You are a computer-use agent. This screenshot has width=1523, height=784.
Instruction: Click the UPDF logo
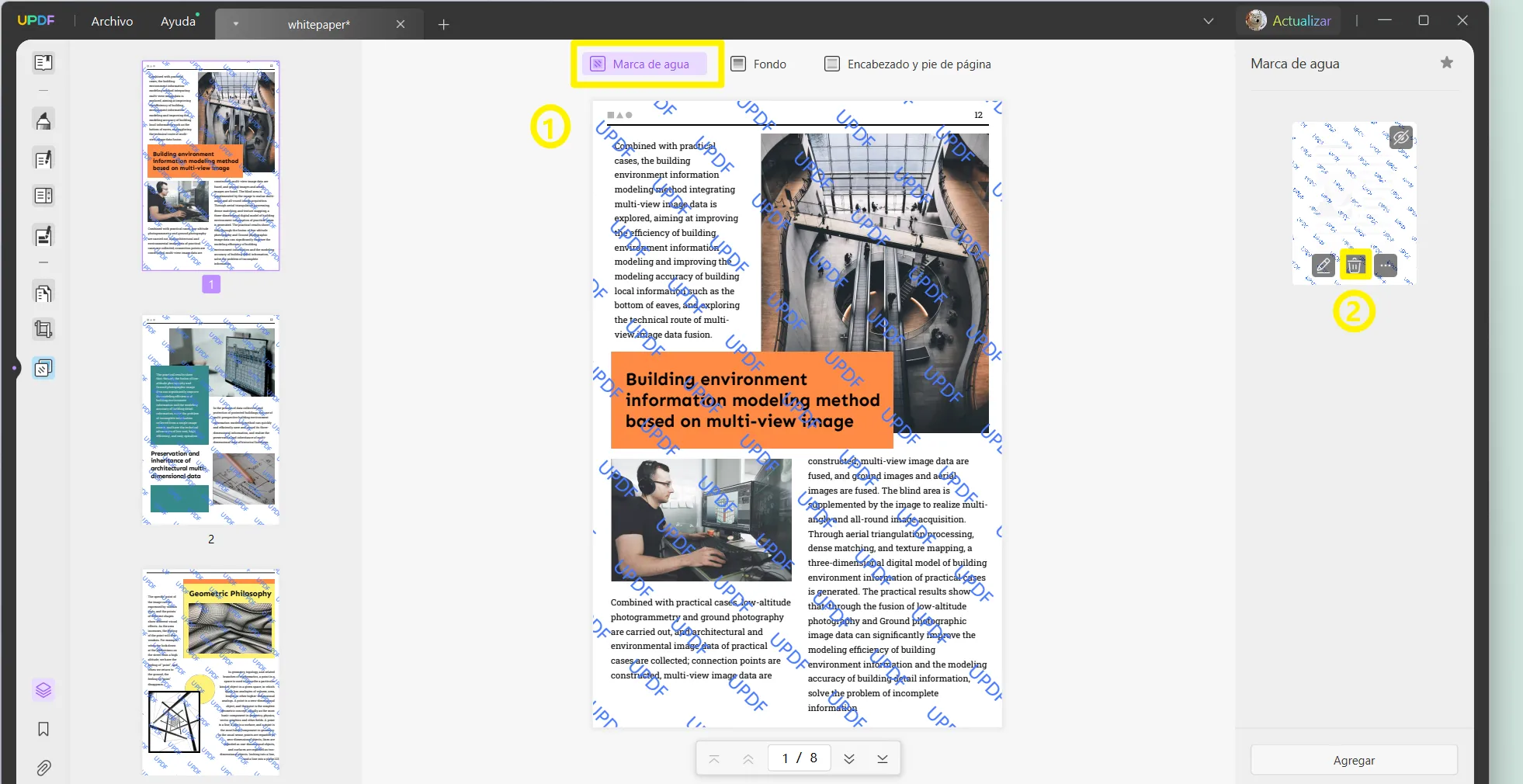point(36,21)
